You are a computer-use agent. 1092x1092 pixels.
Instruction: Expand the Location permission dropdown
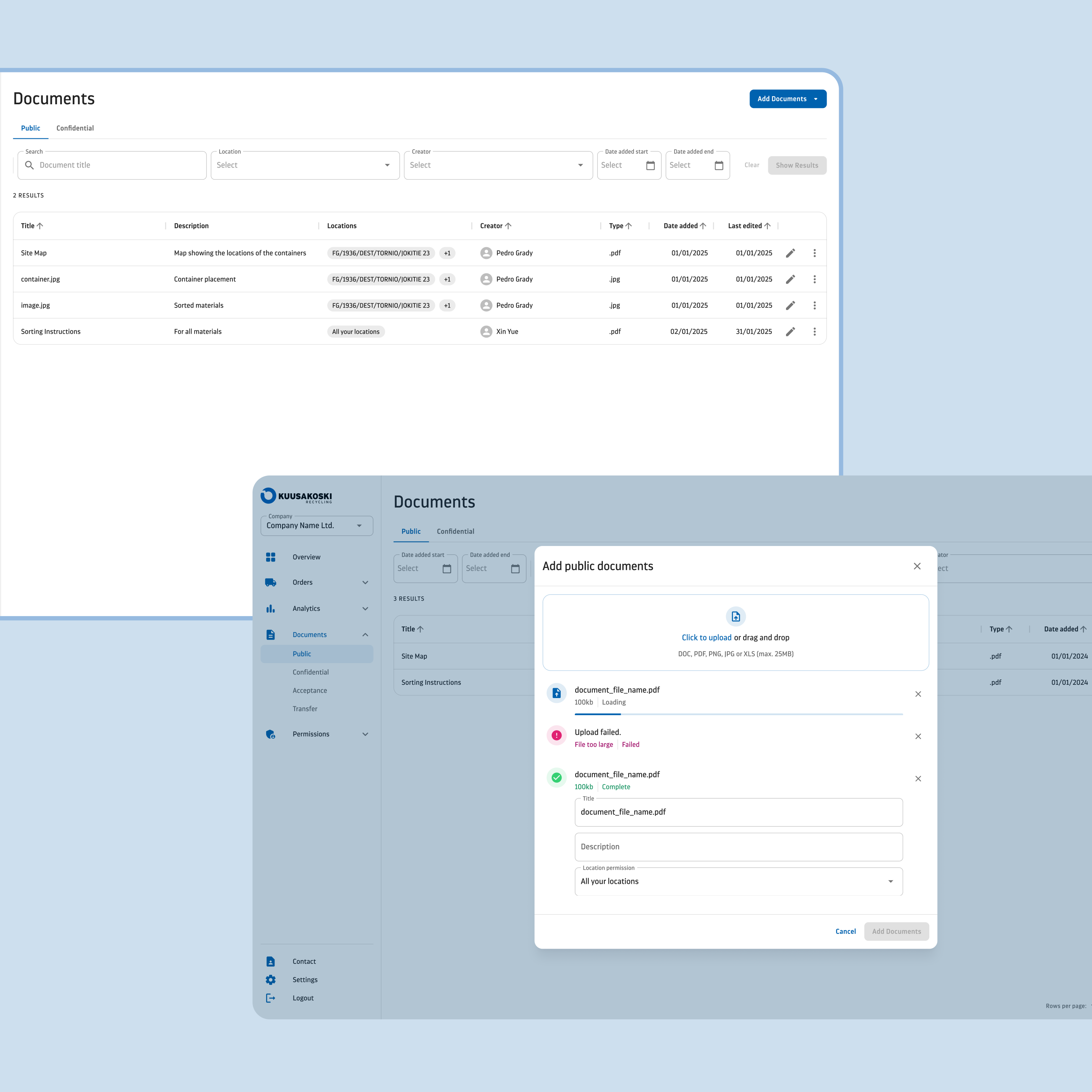(891, 881)
